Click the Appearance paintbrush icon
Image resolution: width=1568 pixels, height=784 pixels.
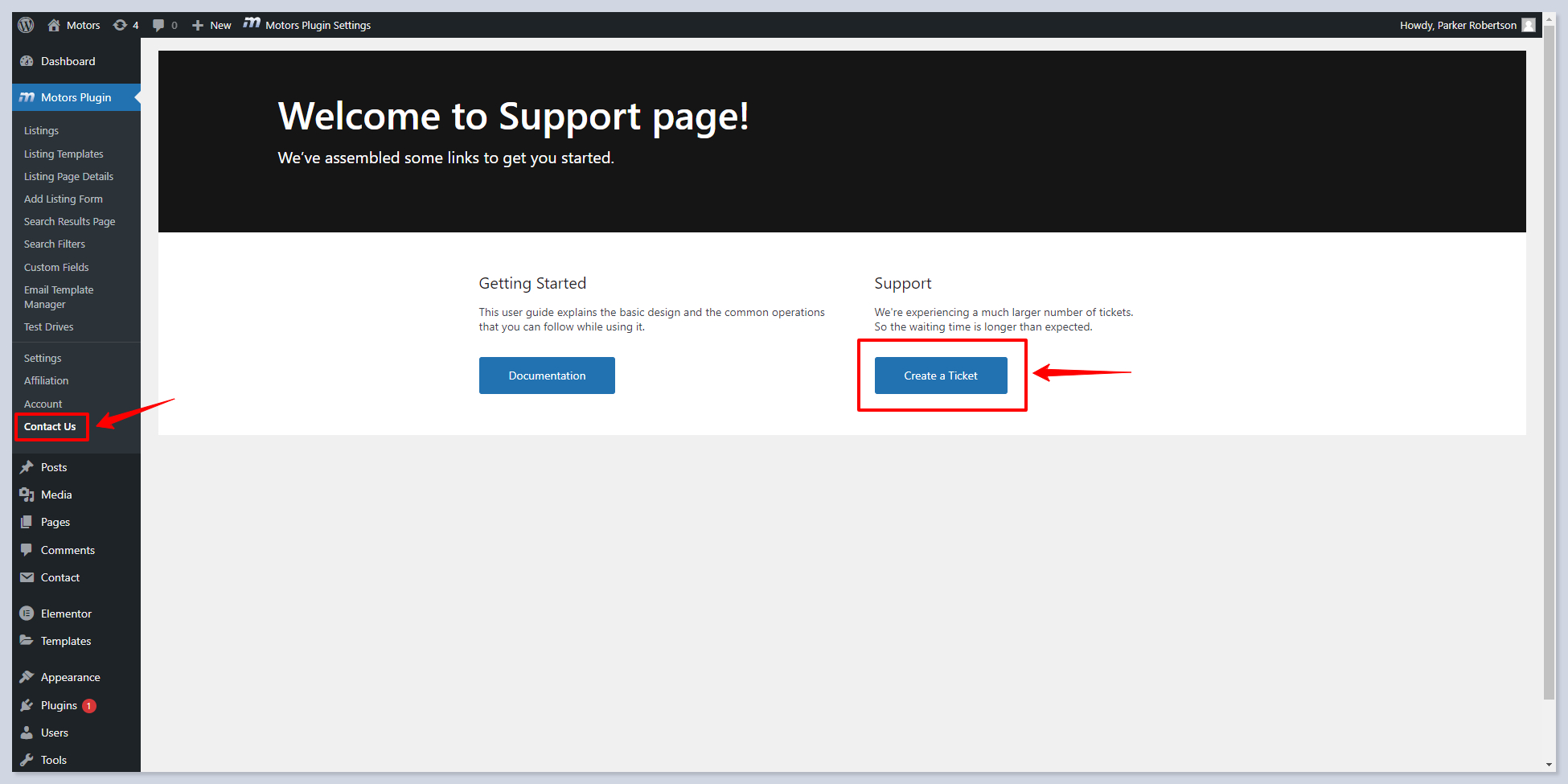pyautogui.click(x=27, y=677)
